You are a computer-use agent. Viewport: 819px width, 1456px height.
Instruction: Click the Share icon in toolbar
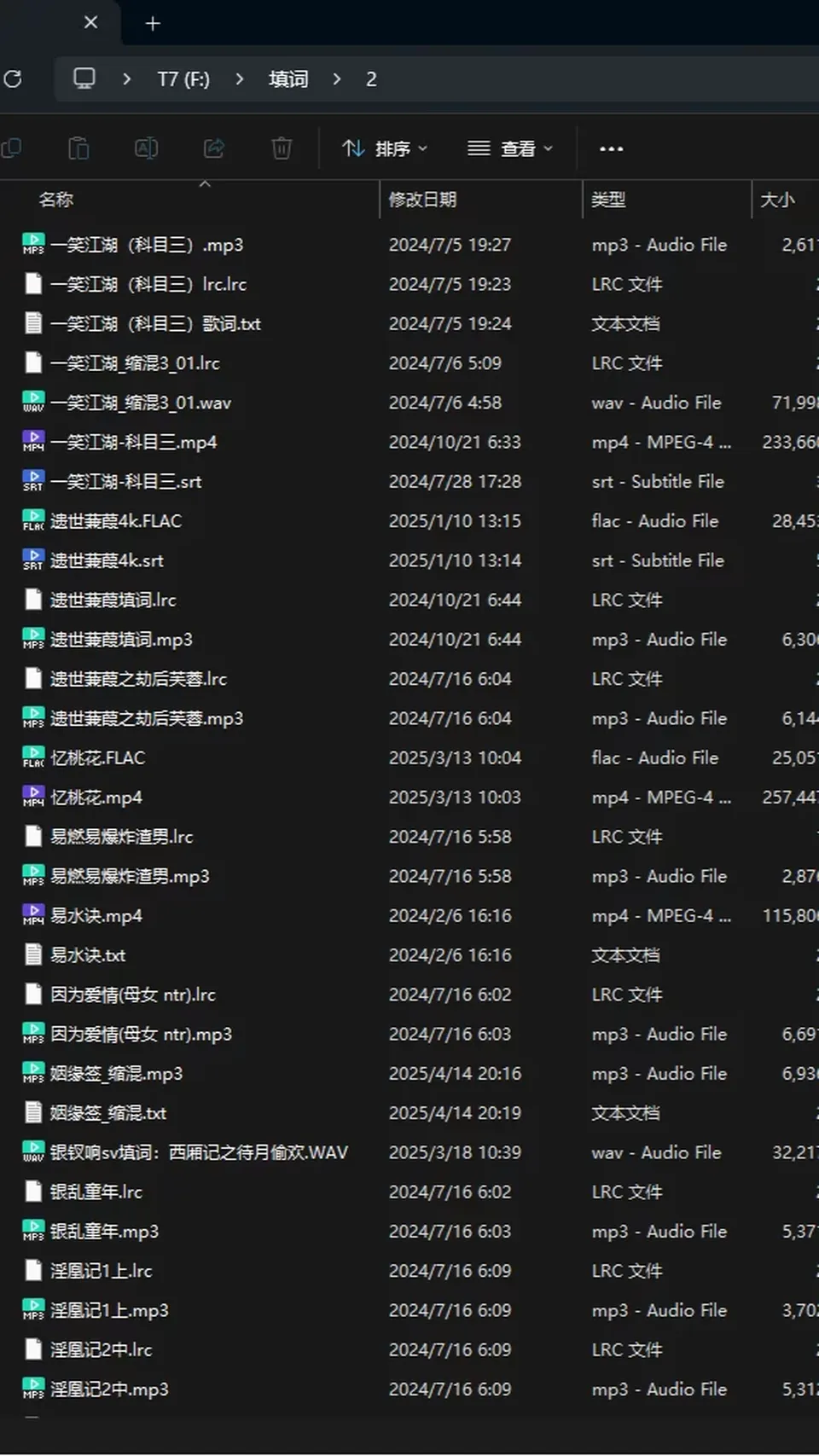(214, 148)
